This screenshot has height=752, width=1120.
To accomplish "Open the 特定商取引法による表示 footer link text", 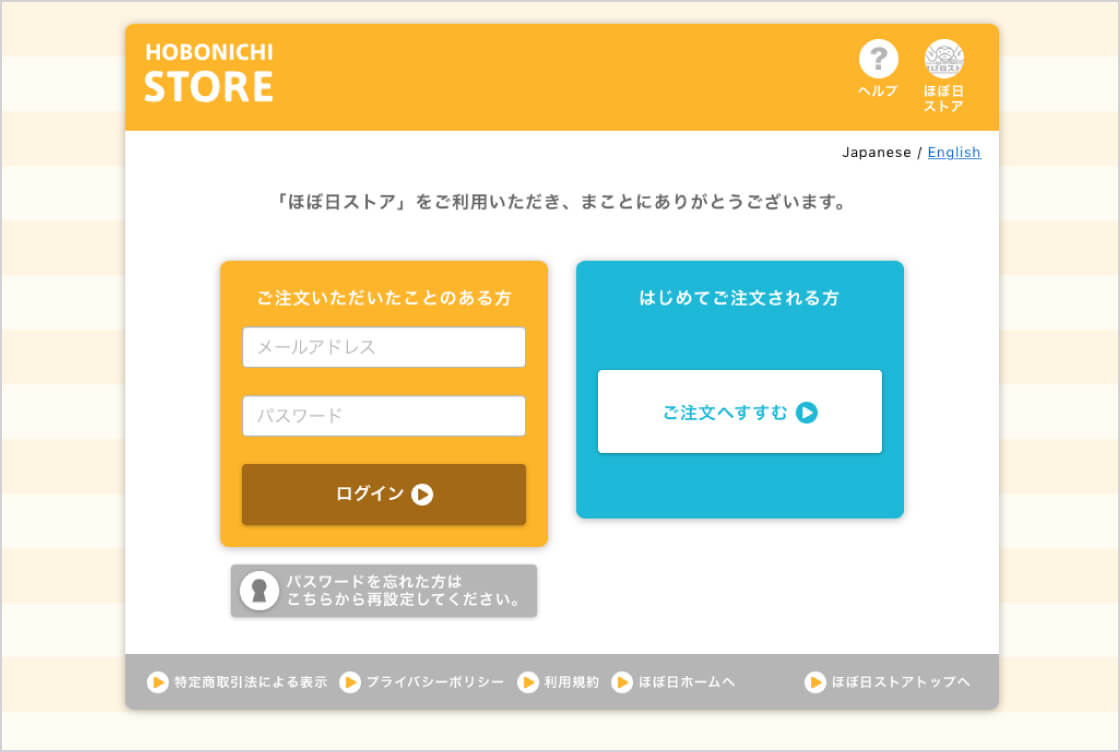I will click(251, 682).
